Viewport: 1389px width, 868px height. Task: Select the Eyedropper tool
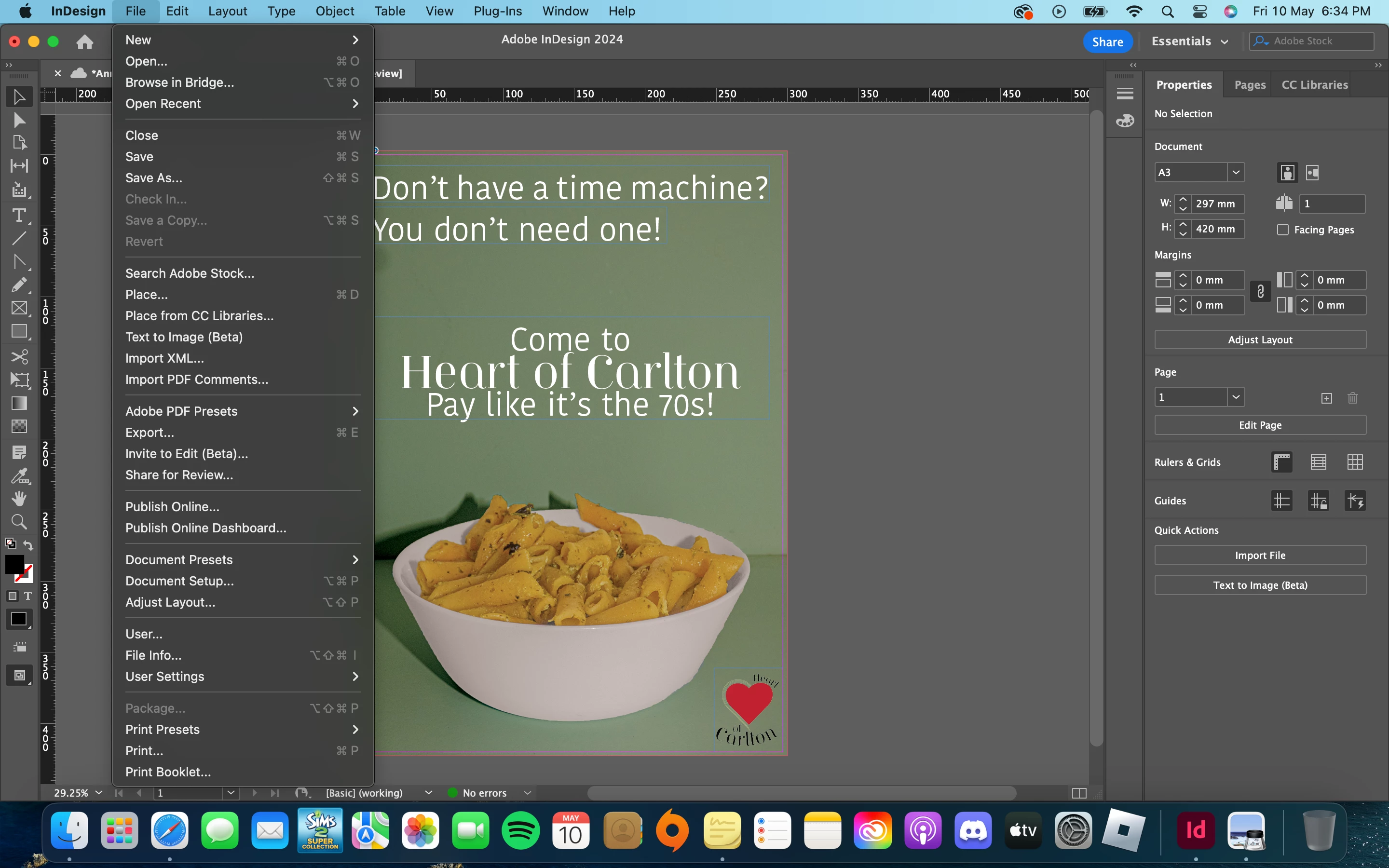19,475
